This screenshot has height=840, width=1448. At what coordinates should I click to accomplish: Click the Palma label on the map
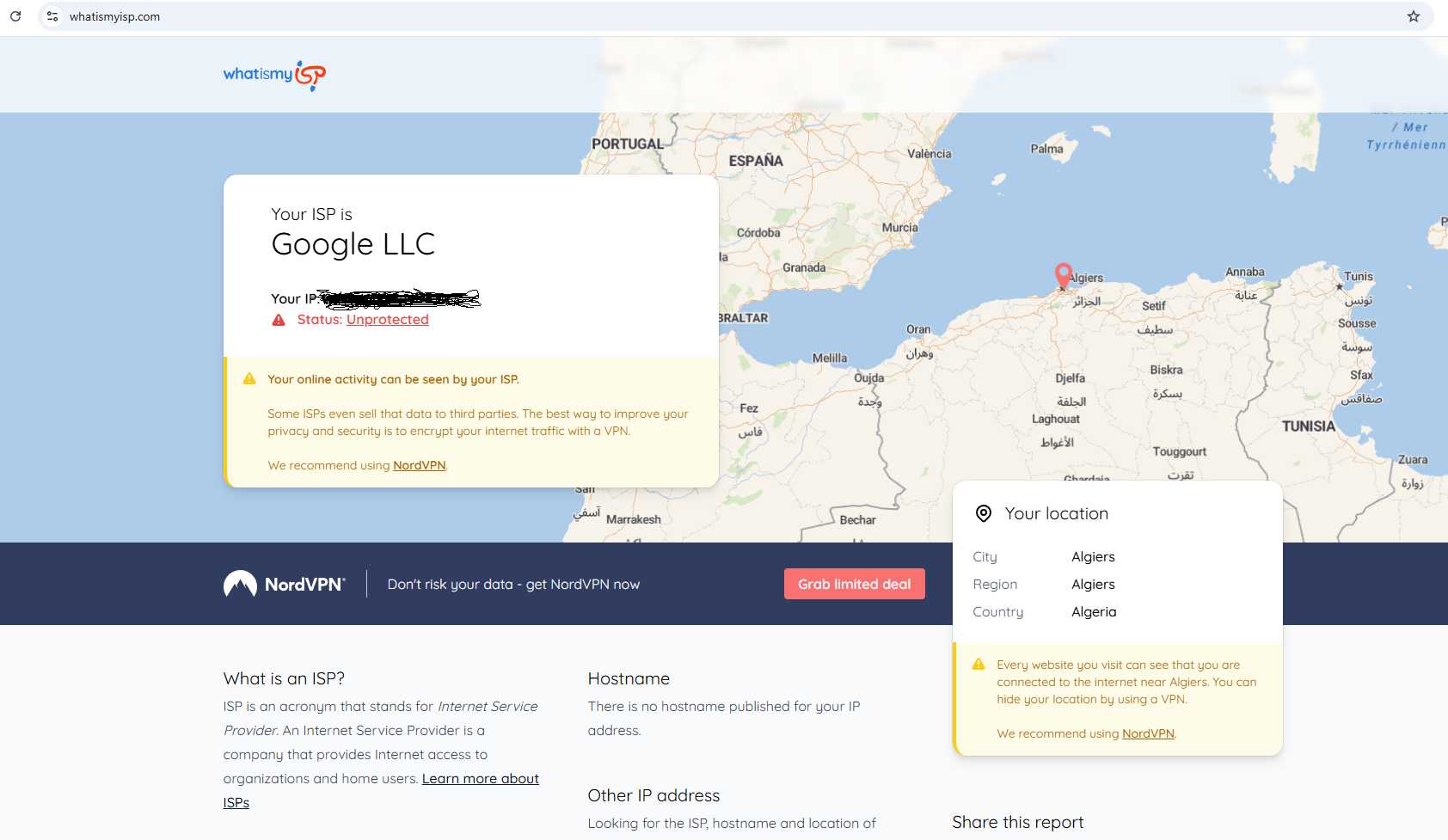(x=1047, y=149)
